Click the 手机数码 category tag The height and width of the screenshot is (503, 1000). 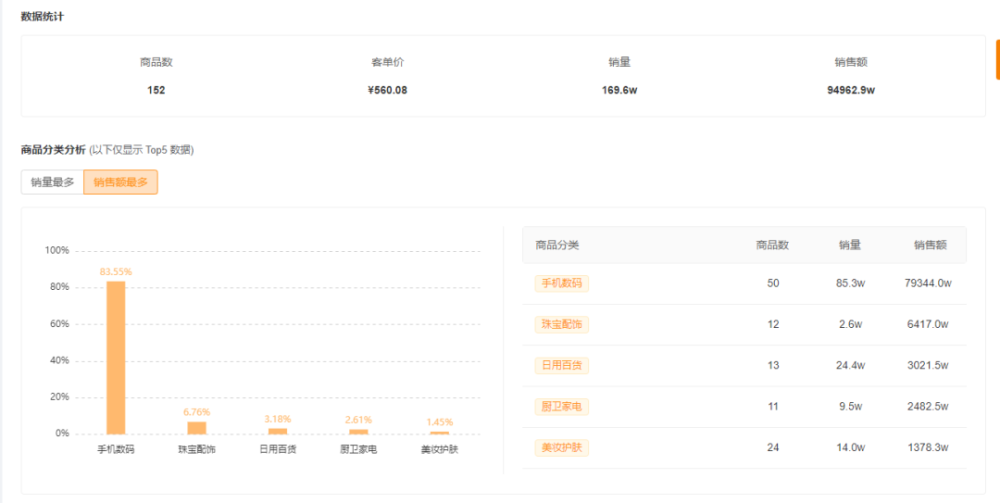(x=562, y=283)
